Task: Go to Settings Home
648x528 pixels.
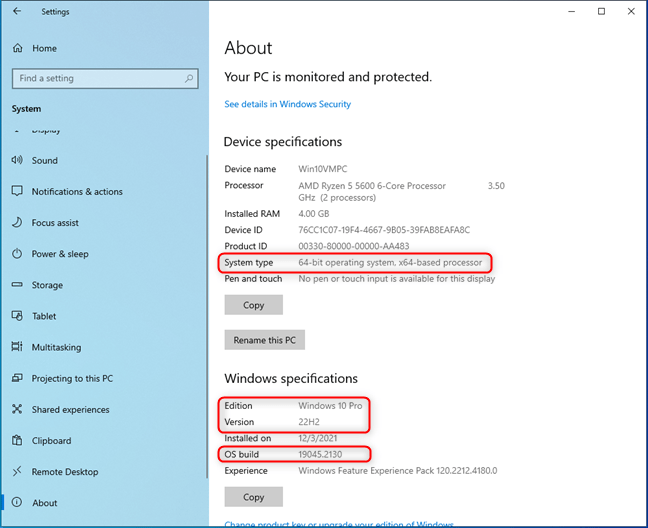Action: [44, 48]
